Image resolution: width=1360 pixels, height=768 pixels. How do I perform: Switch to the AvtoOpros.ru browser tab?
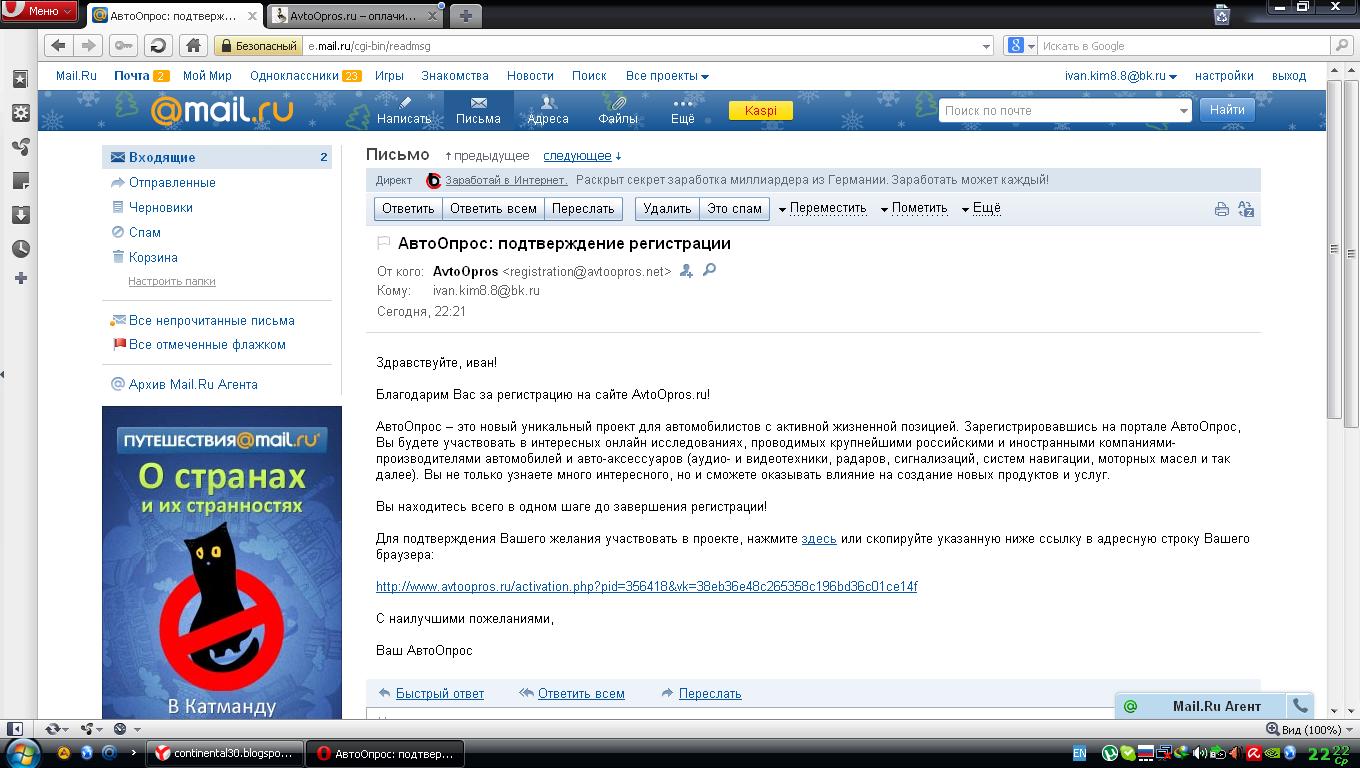(357, 15)
